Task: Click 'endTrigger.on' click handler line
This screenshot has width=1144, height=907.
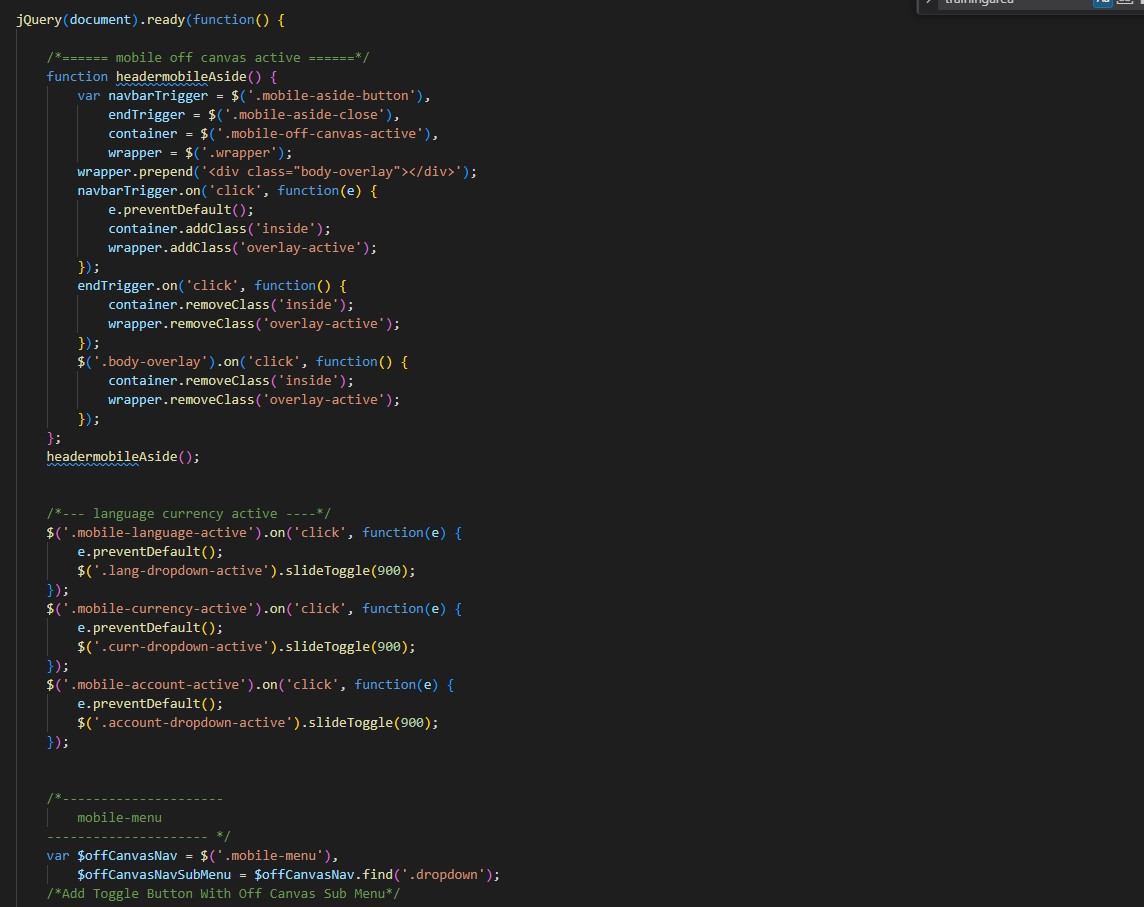Action: 212,285
